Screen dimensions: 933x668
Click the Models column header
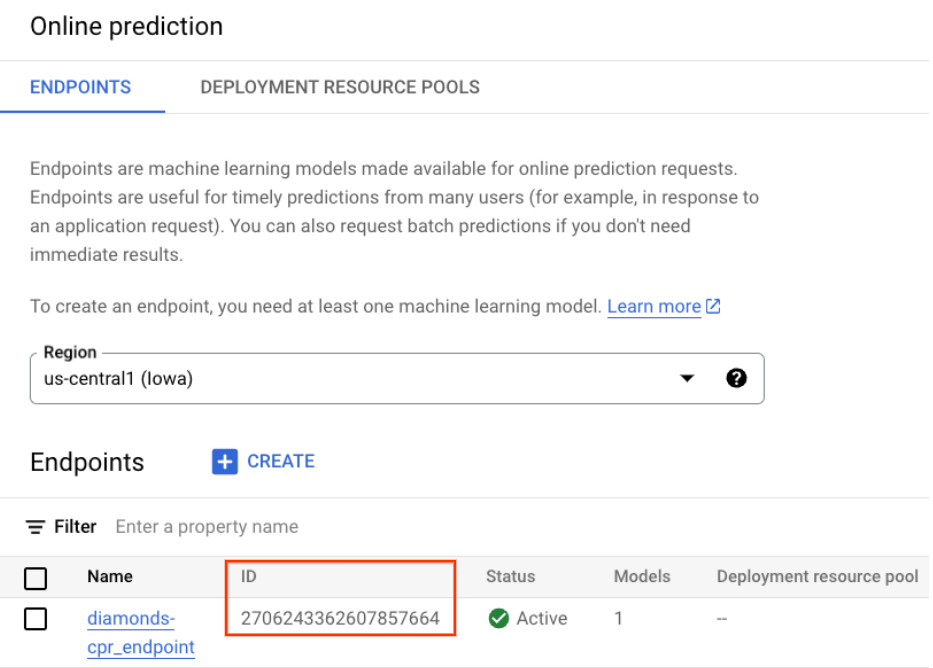pos(642,577)
